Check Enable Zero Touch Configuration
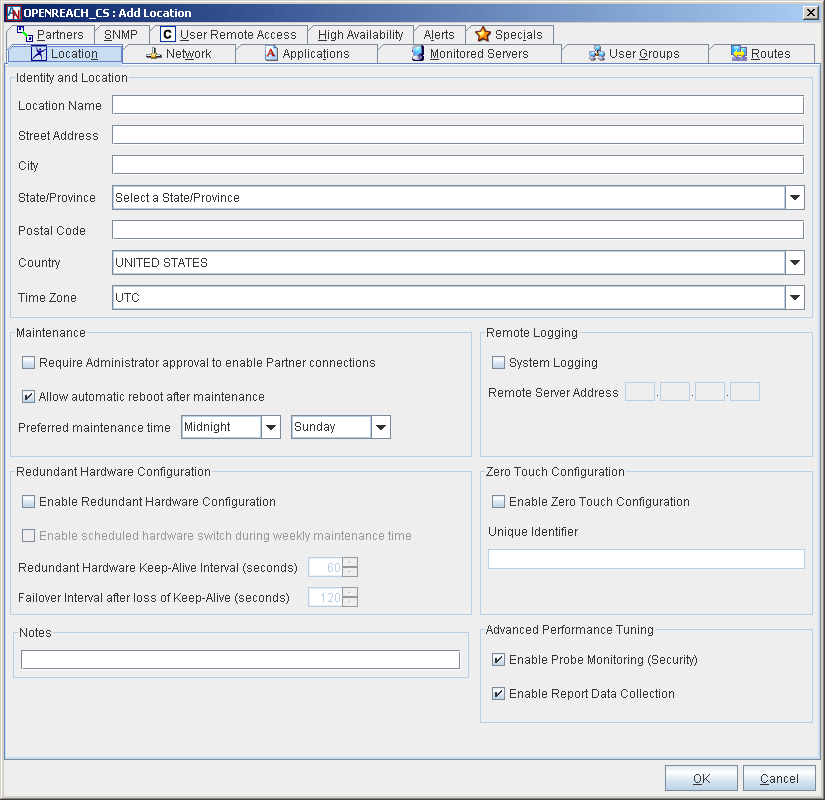Viewport: 825px width, 800px height. pos(496,501)
